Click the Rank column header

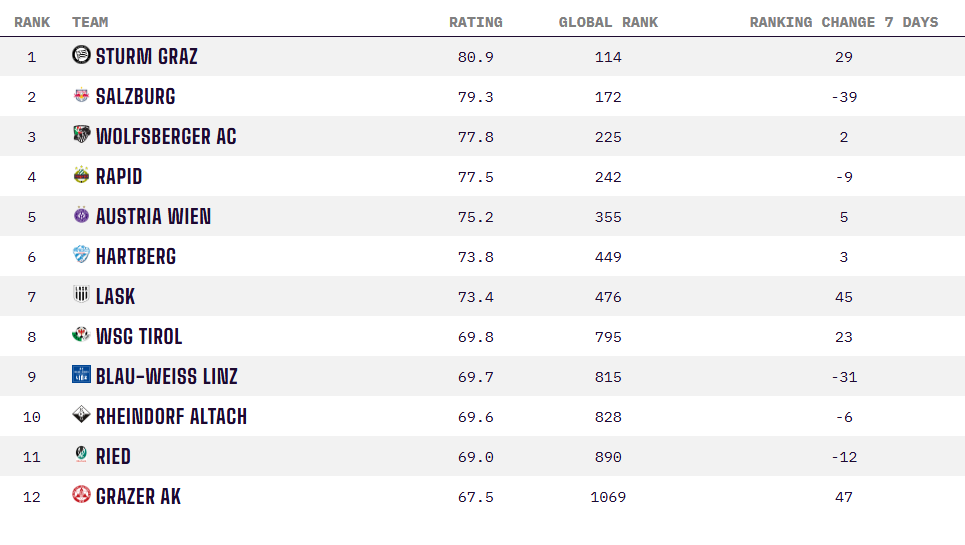click(32, 22)
